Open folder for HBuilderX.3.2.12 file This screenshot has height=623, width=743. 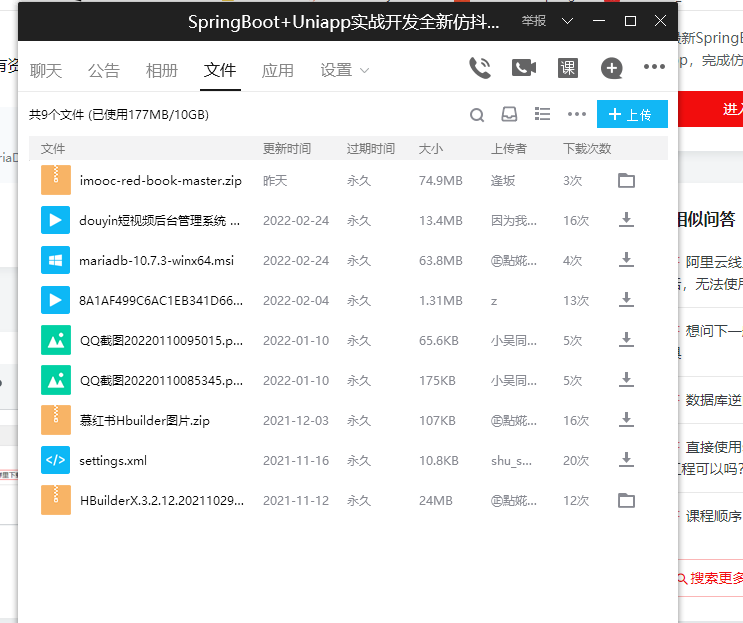[x=626, y=500]
